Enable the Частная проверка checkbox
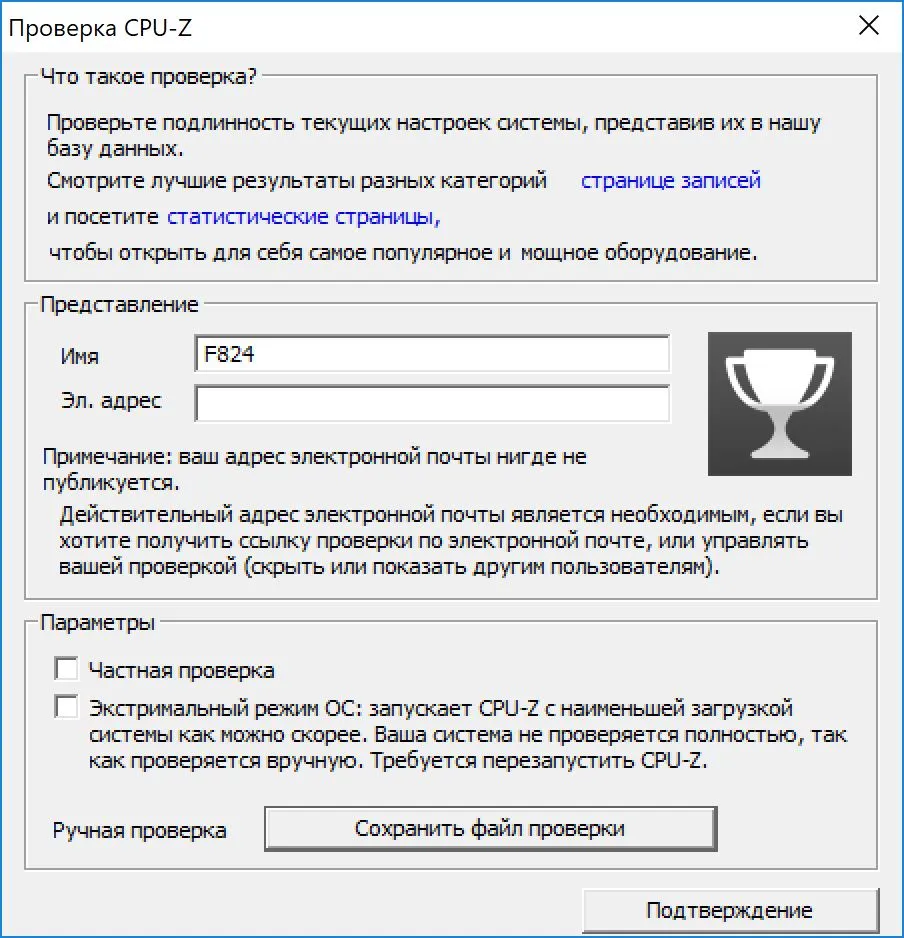Screen dimensions: 904x938 click(66, 669)
